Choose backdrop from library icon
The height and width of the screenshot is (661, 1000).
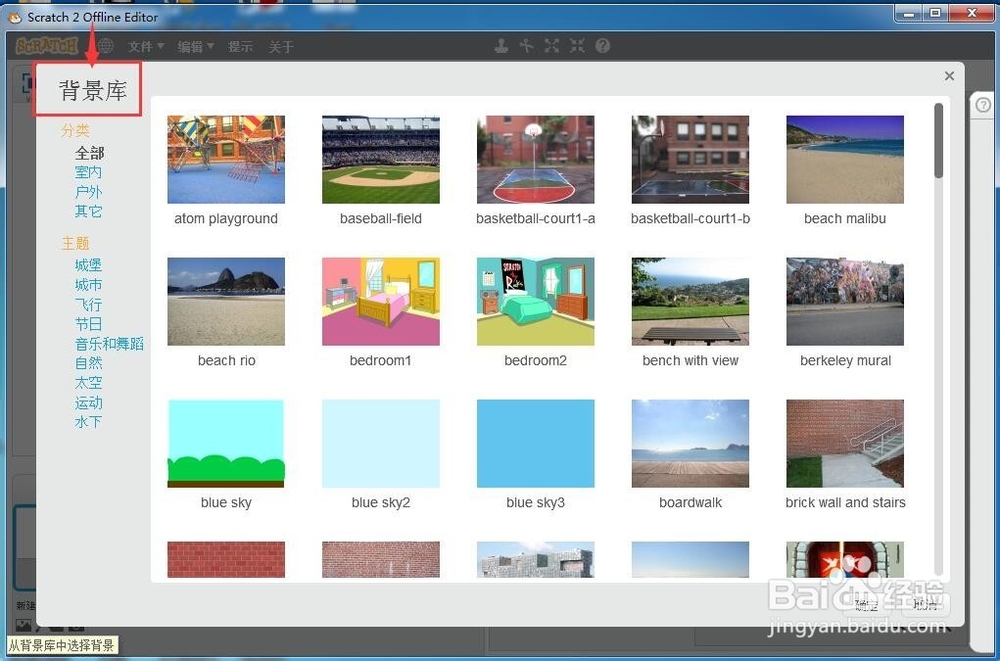click(x=23, y=625)
